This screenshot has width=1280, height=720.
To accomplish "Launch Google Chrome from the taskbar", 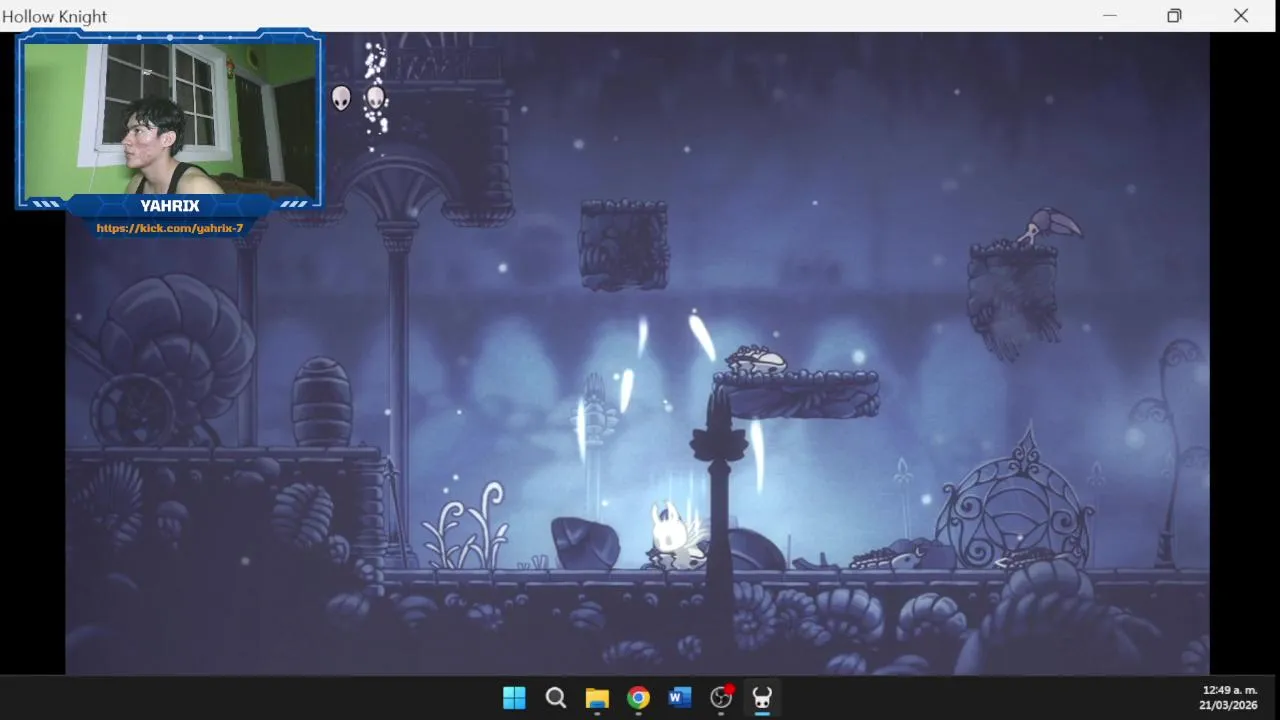I will click(x=638, y=697).
